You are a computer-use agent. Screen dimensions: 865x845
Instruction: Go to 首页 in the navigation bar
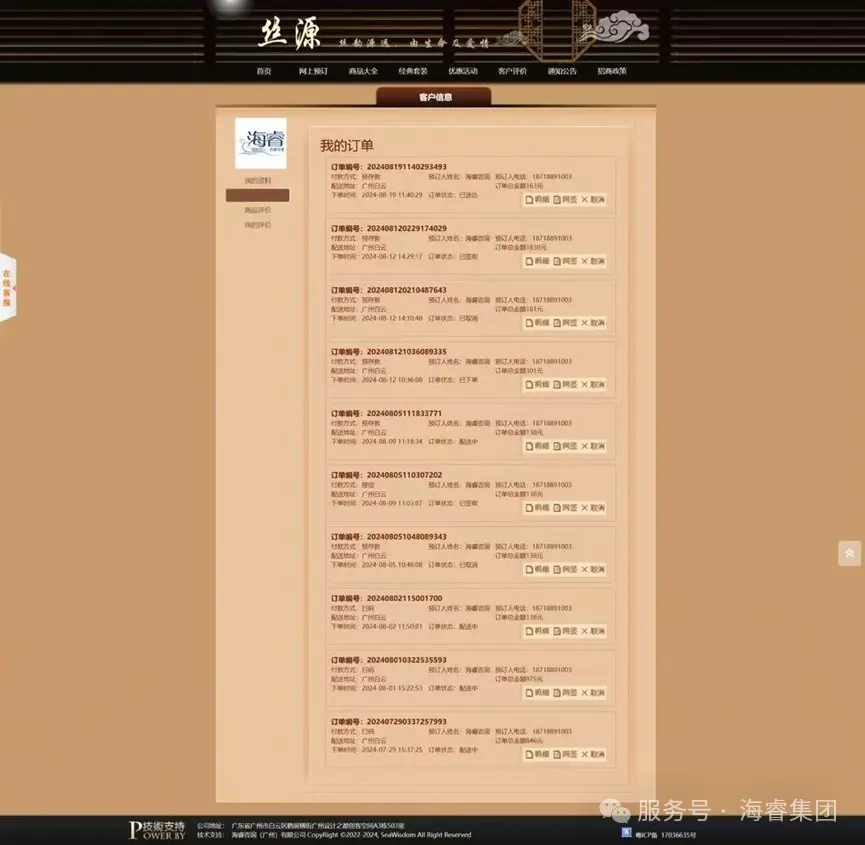click(264, 71)
